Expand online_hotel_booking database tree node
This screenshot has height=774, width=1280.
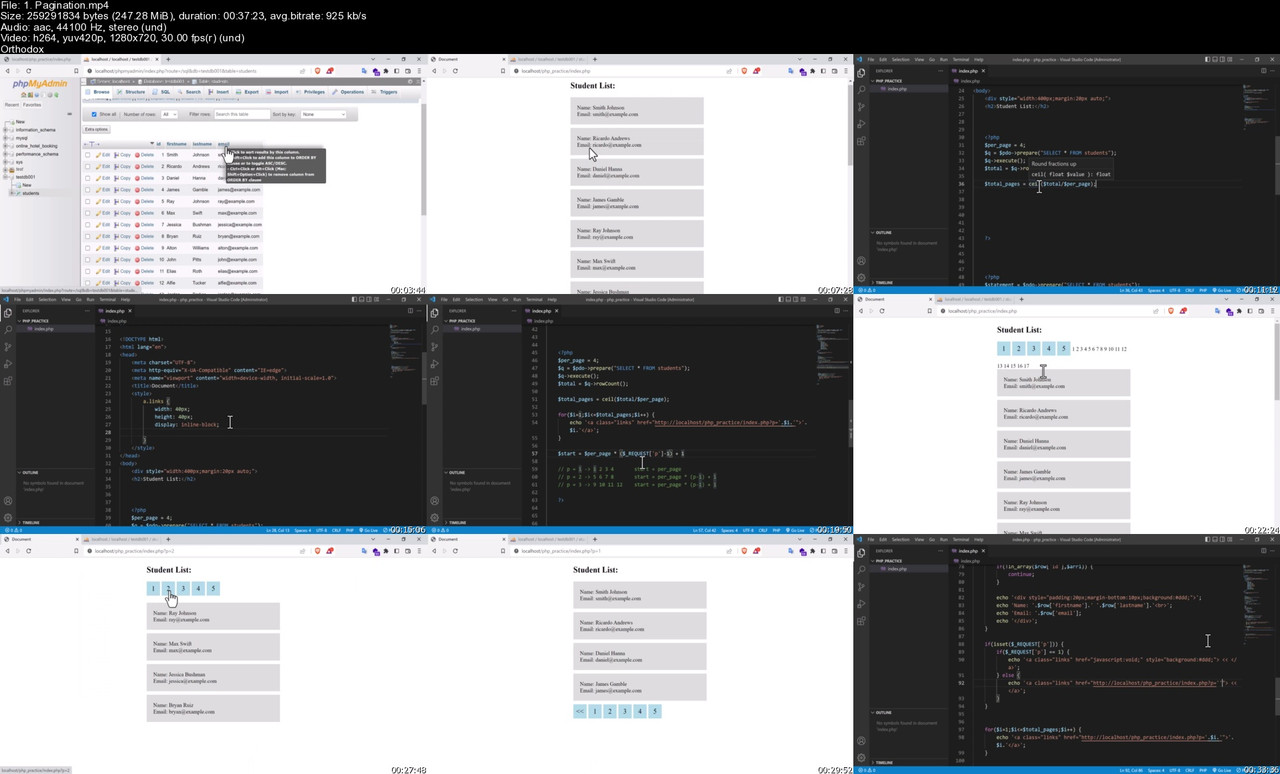click(x=5, y=146)
